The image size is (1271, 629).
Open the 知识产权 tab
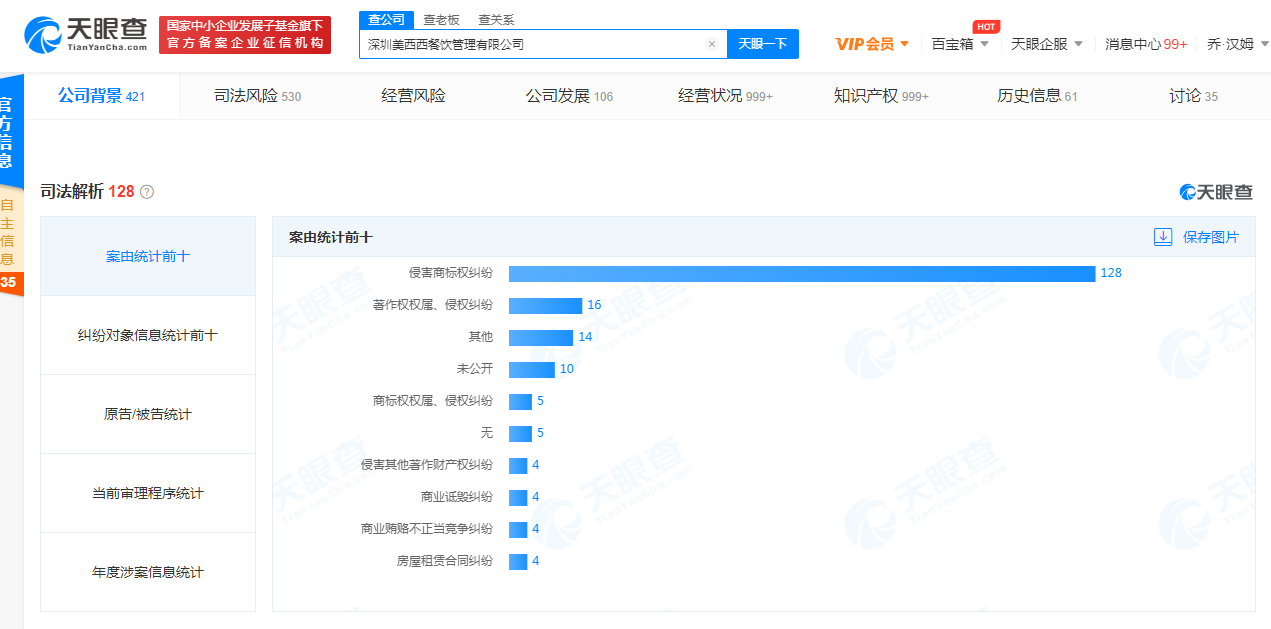point(881,96)
